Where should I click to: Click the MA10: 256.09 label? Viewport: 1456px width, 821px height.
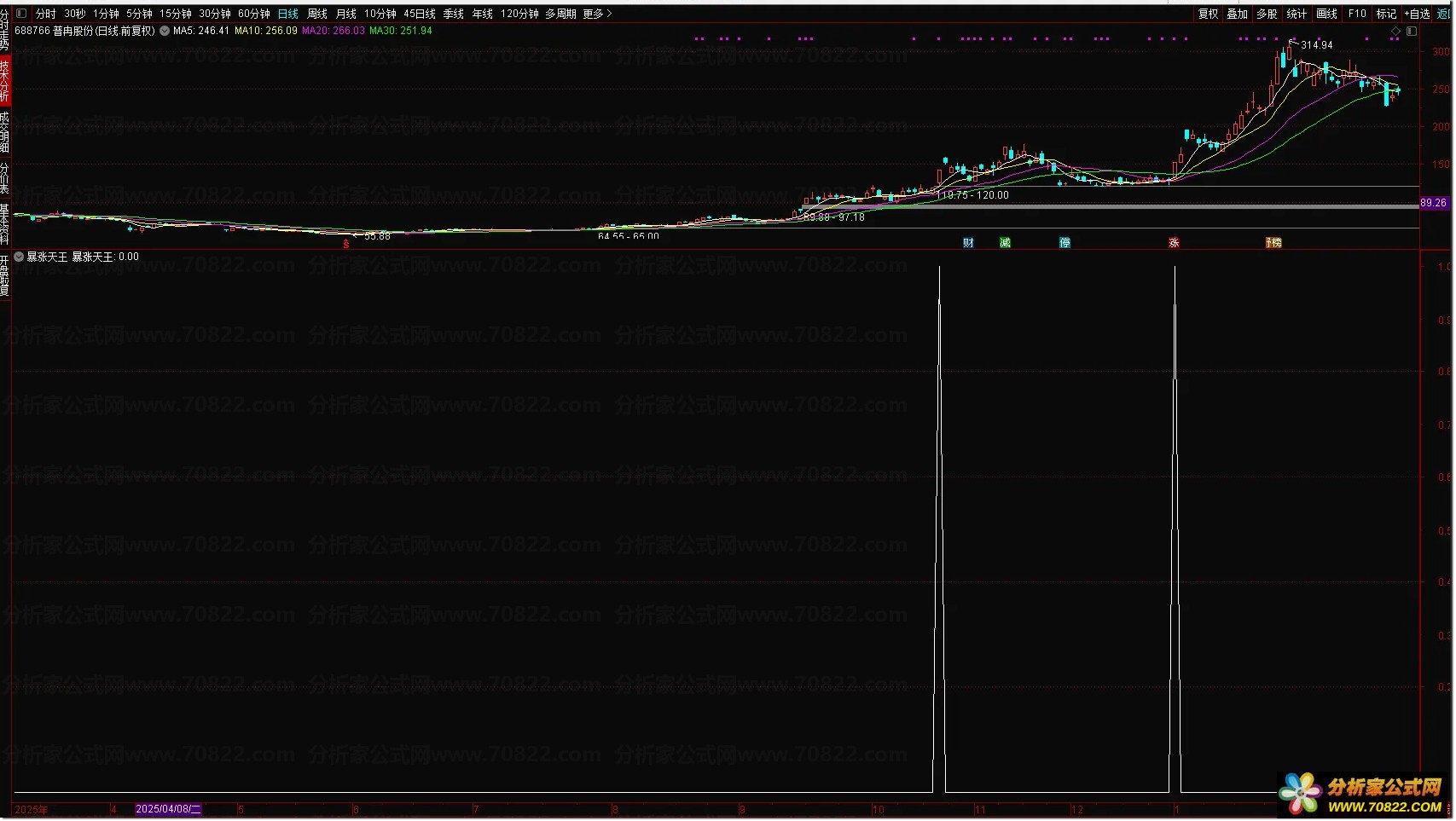[x=266, y=31]
